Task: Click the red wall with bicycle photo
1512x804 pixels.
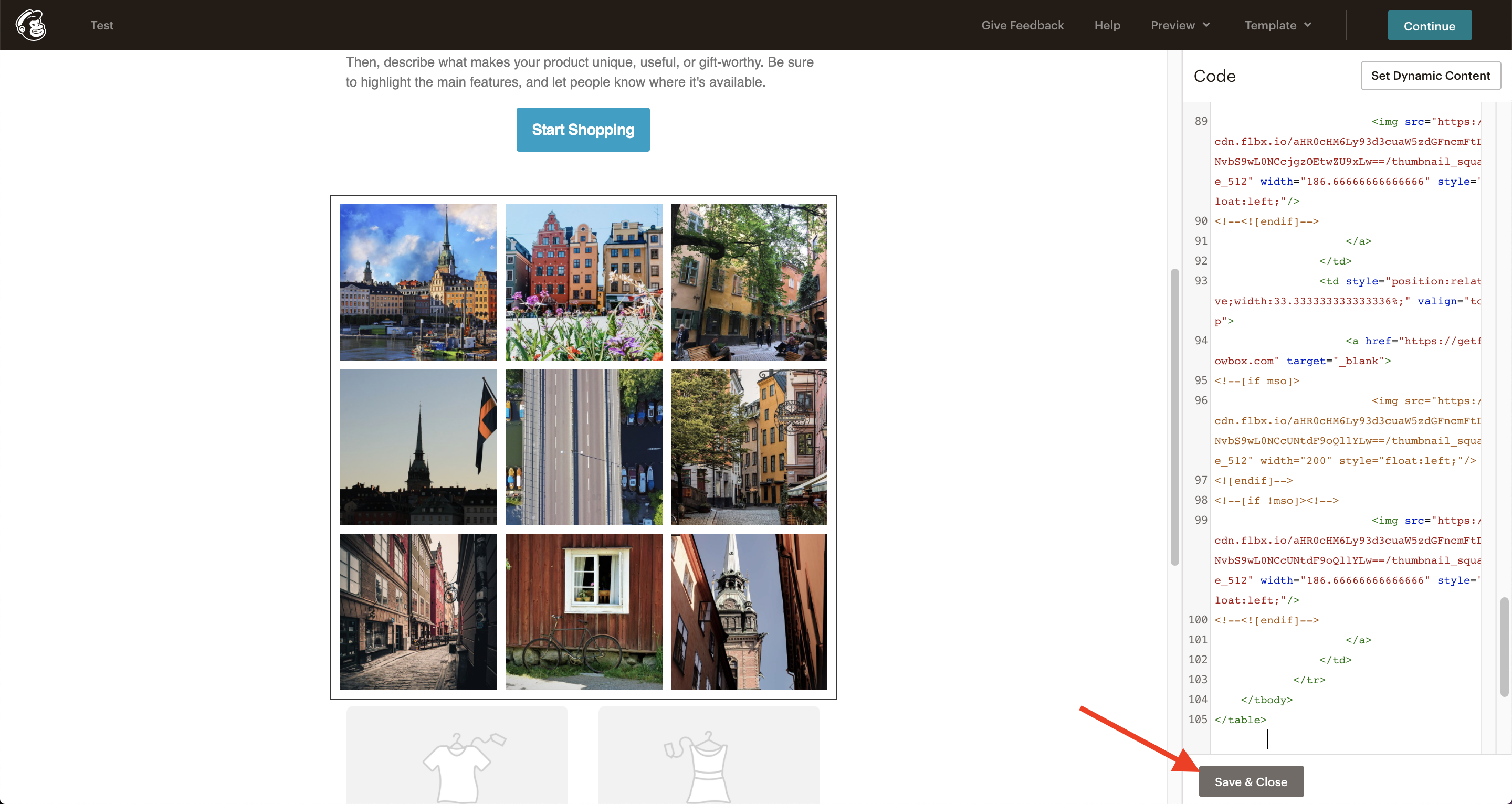Action: (583, 611)
